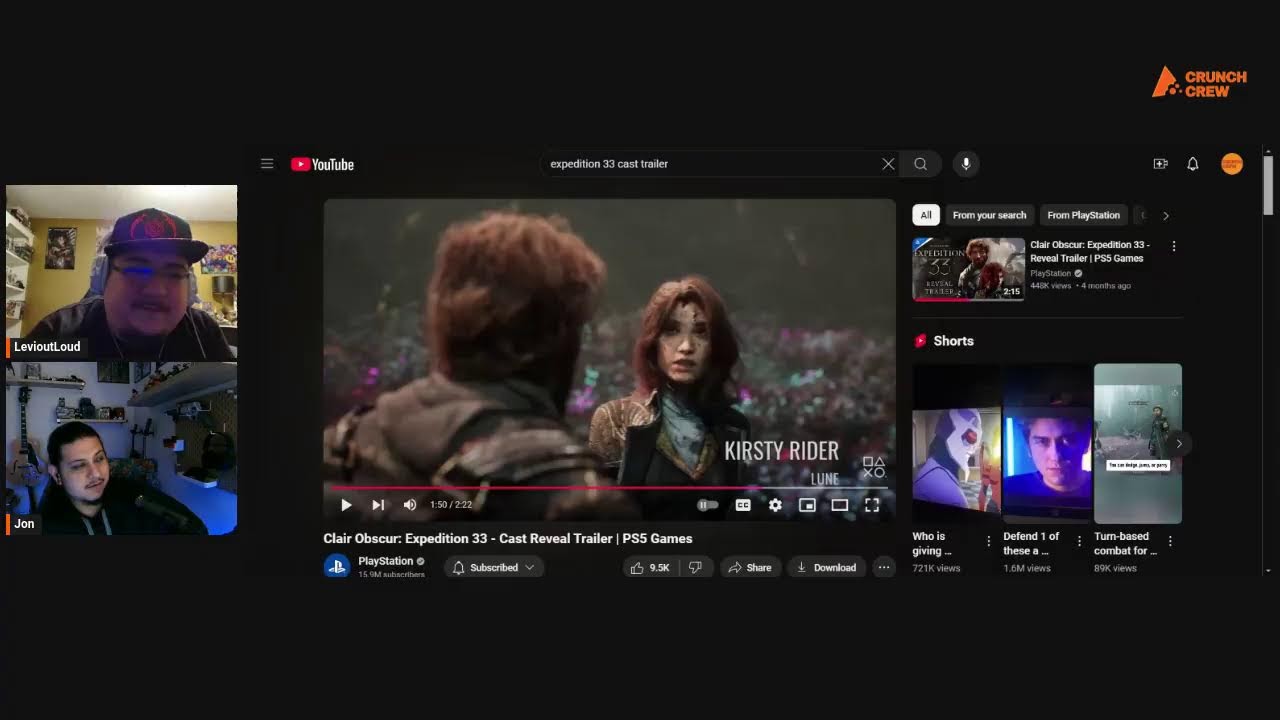Switch to miniplayer mode

[807, 505]
